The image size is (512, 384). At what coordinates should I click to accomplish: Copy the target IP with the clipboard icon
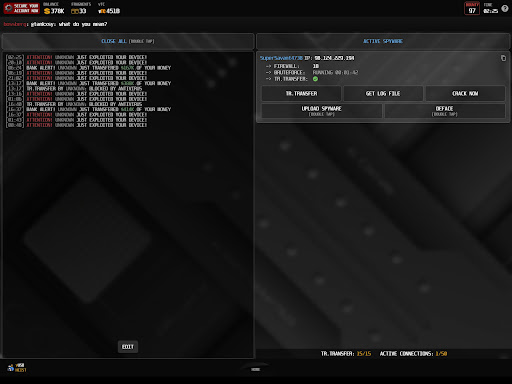(x=503, y=58)
